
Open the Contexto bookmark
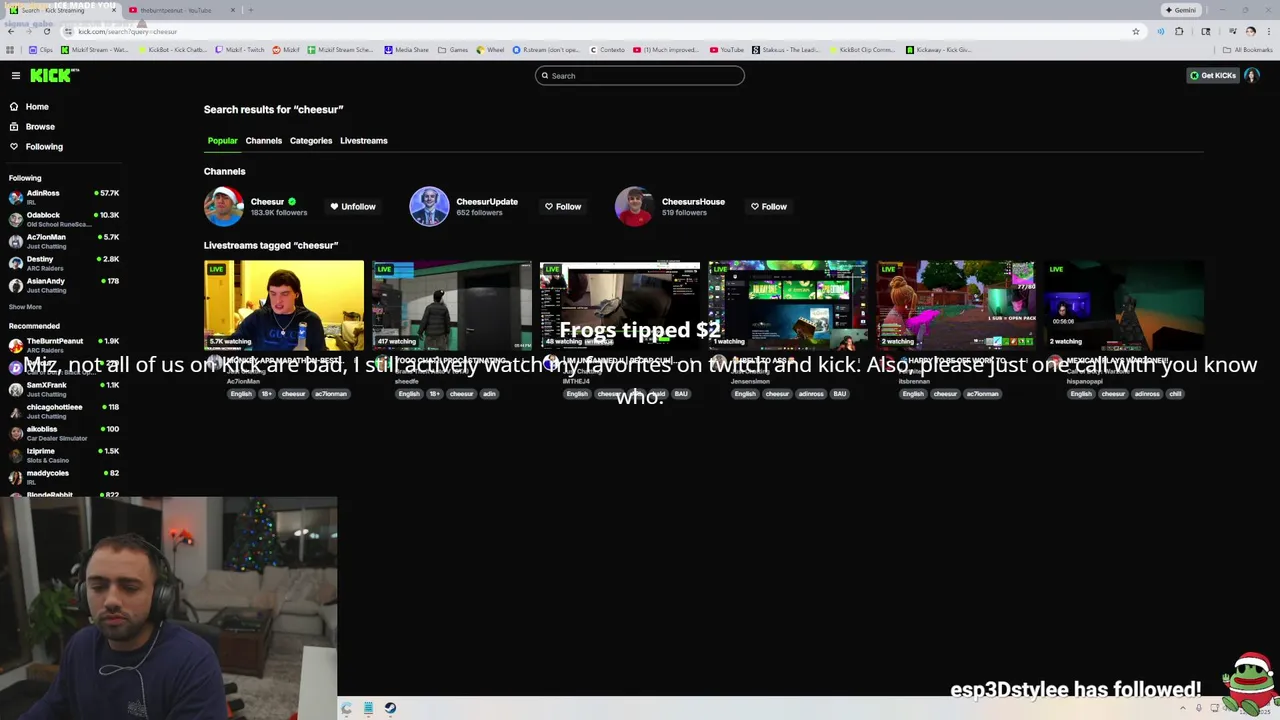click(x=607, y=50)
